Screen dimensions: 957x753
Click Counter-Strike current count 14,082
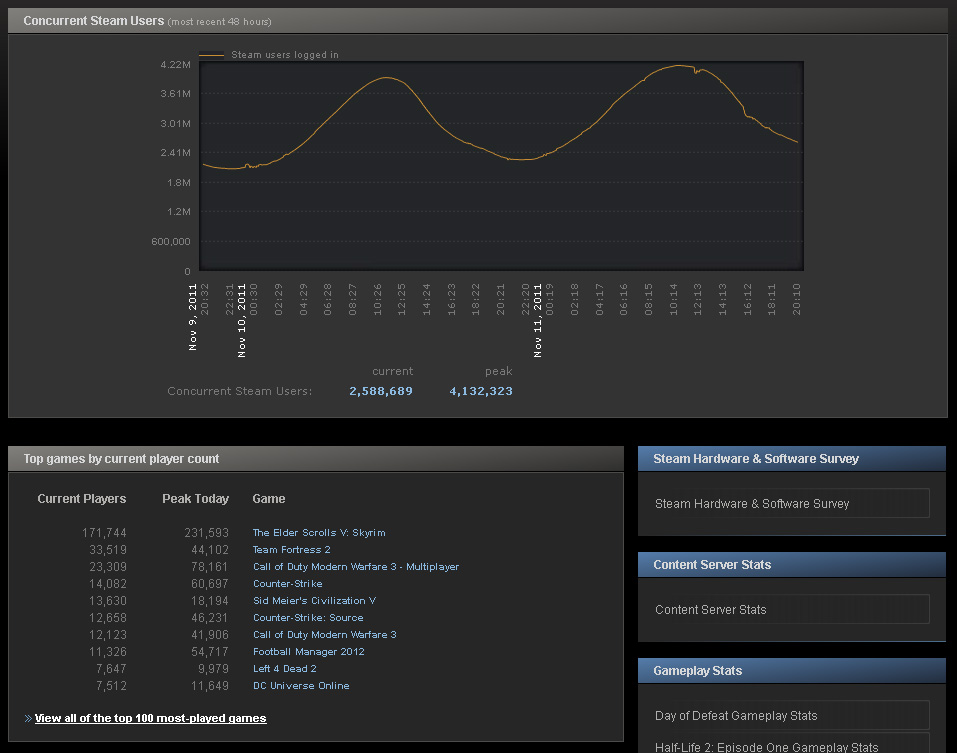(x=108, y=584)
